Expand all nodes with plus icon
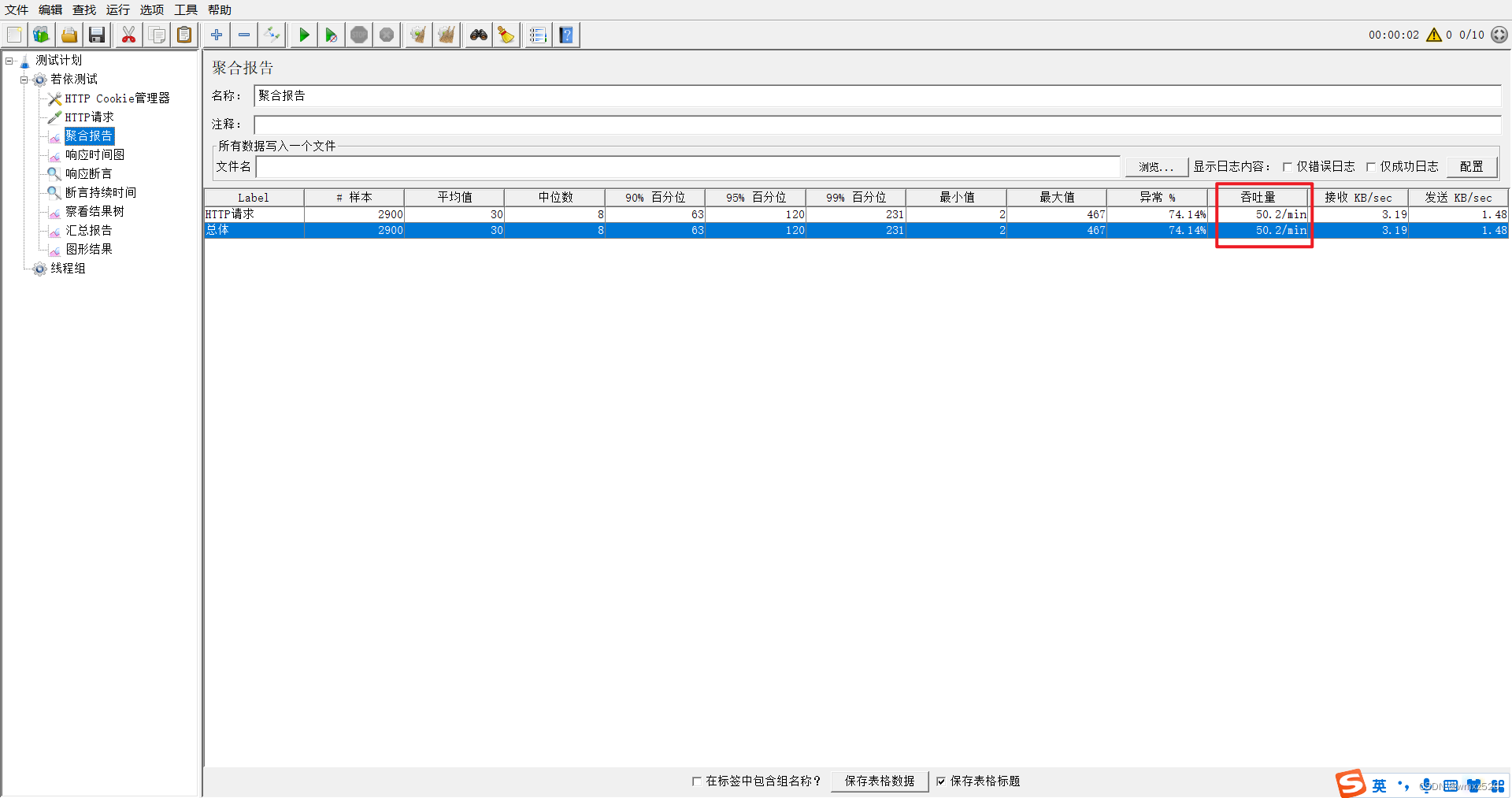Image resolution: width=1512 pixels, height=798 pixels. point(217,35)
